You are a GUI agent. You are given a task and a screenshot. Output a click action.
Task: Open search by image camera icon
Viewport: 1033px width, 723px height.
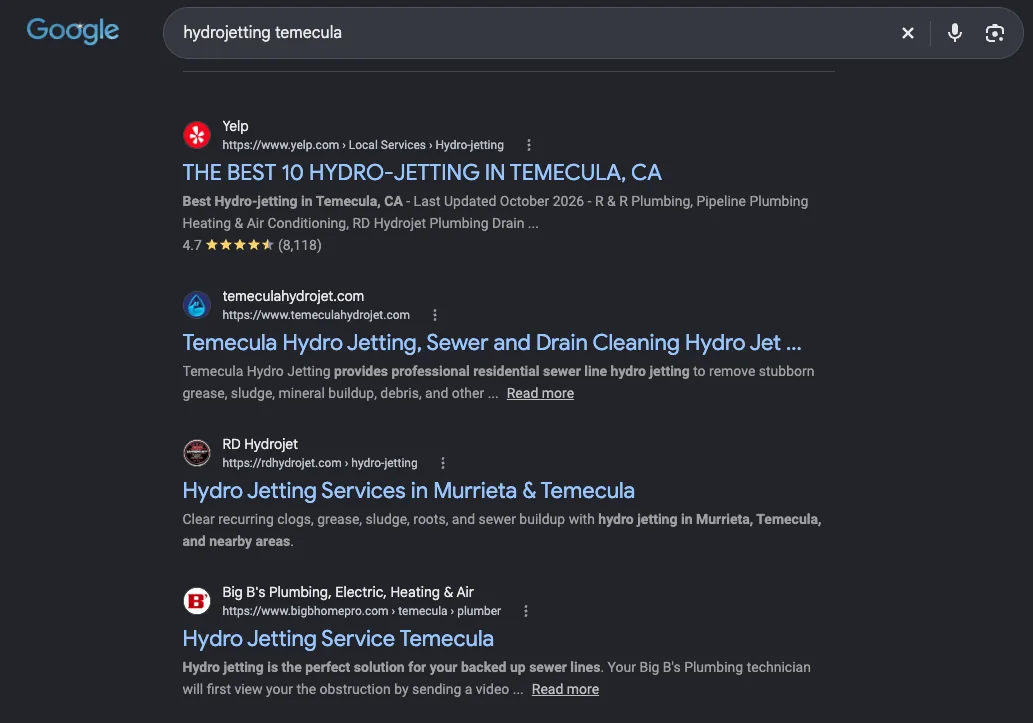click(x=994, y=33)
